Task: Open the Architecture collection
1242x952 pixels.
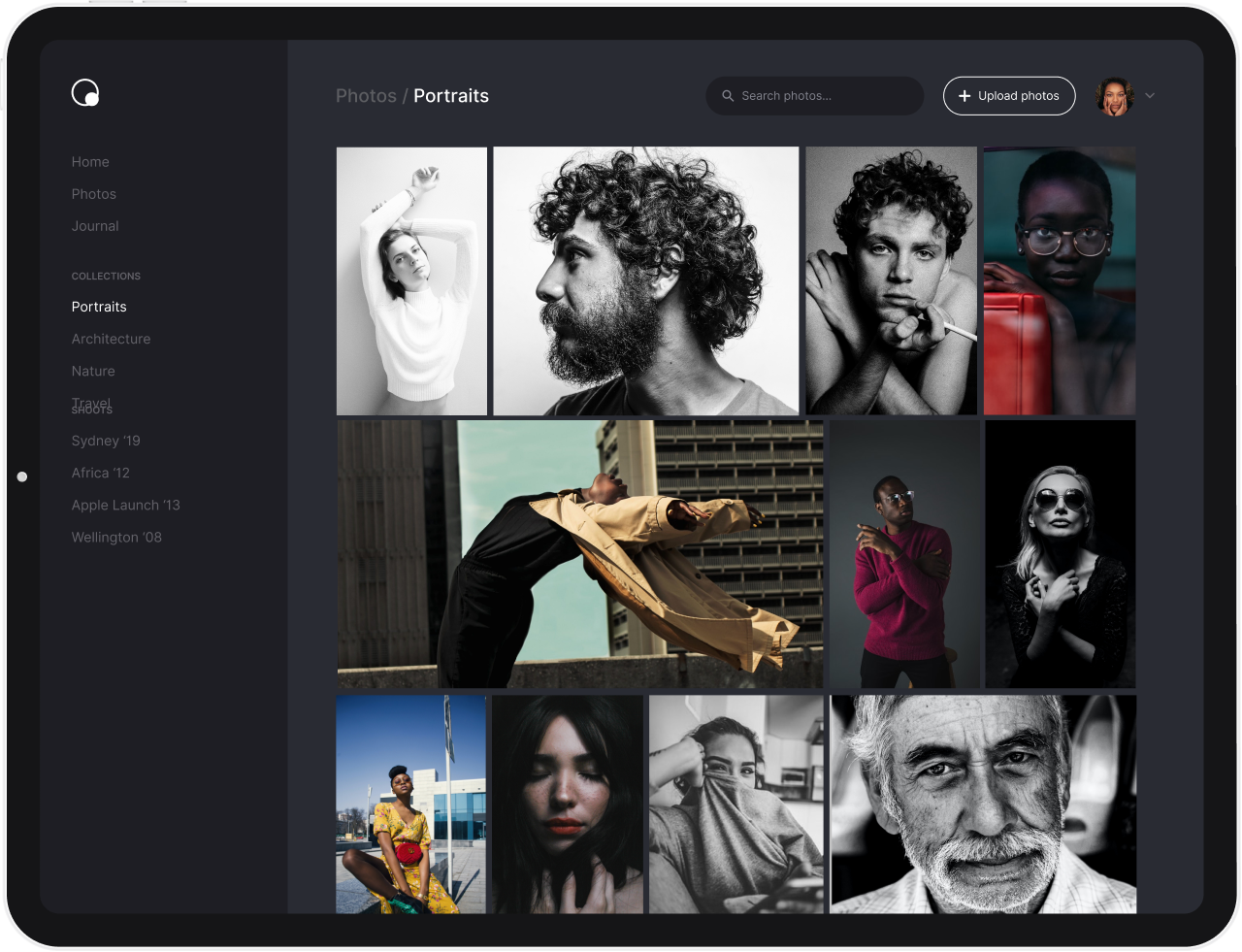Action: click(x=111, y=339)
